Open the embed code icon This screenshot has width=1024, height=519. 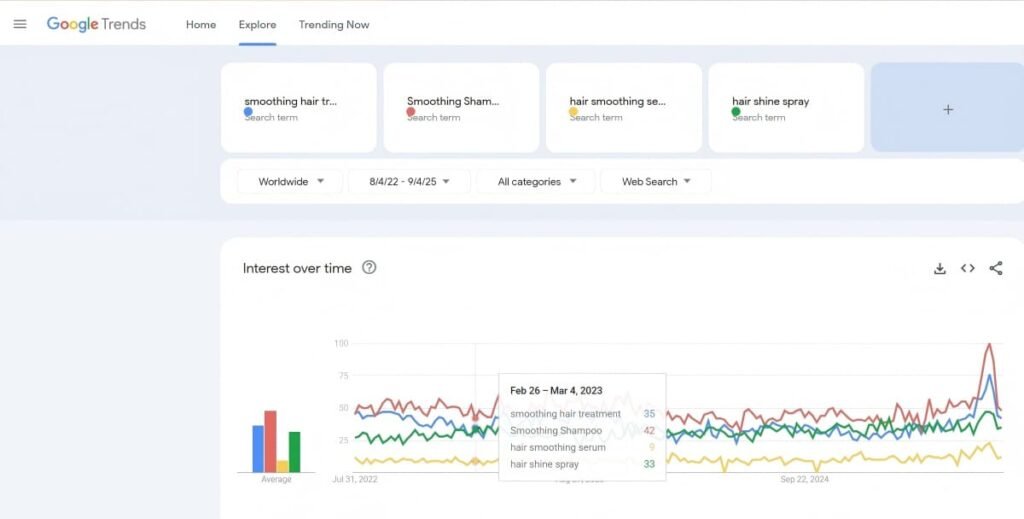coord(967,268)
